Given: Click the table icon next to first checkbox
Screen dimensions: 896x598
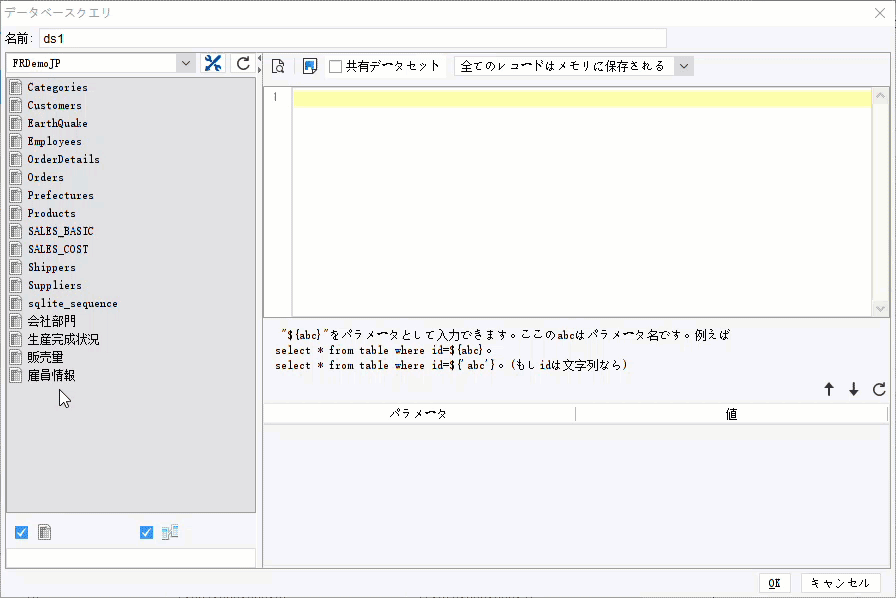Looking at the screenshot, I should [x=45, y=532].
